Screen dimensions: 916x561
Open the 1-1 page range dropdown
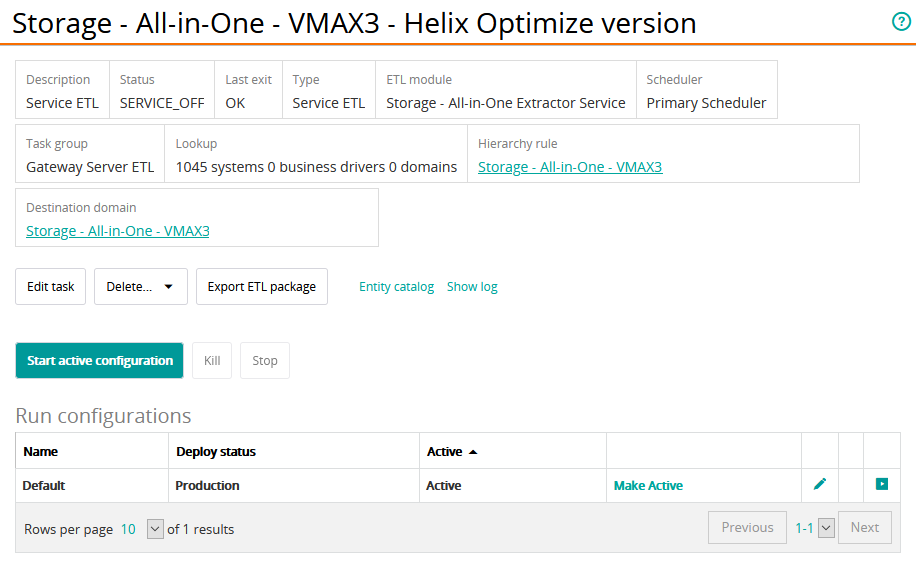(x=826, y=528)
